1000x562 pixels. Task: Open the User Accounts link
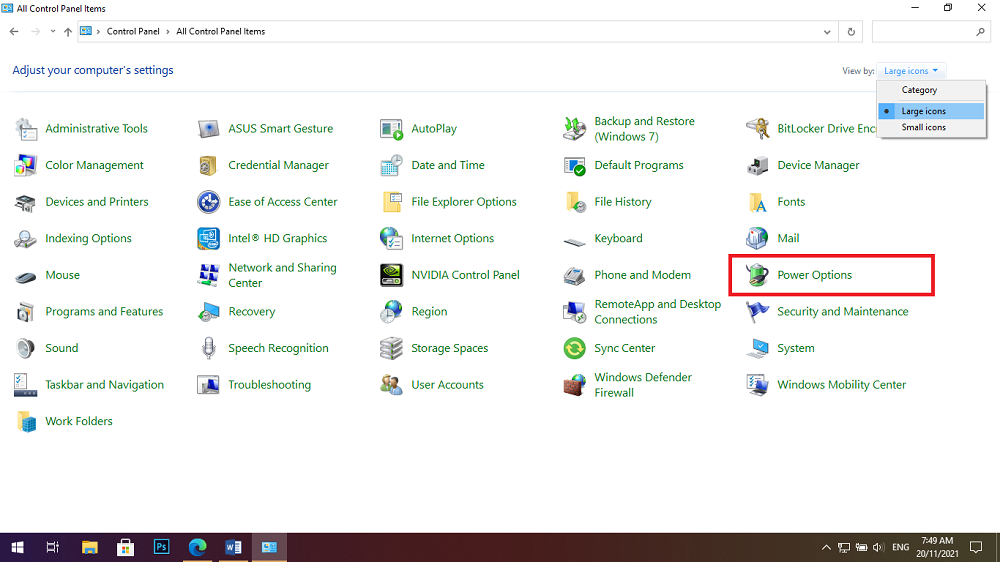[x=447, y=385]
